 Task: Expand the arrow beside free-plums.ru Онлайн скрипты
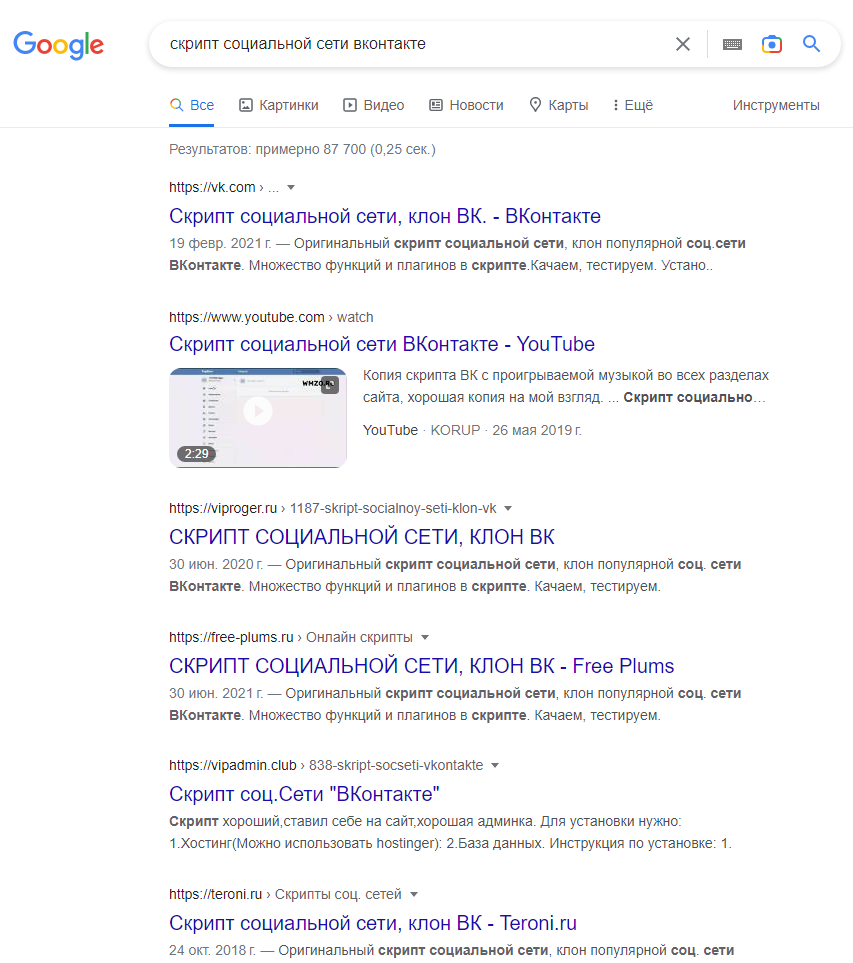coord(424,637)
